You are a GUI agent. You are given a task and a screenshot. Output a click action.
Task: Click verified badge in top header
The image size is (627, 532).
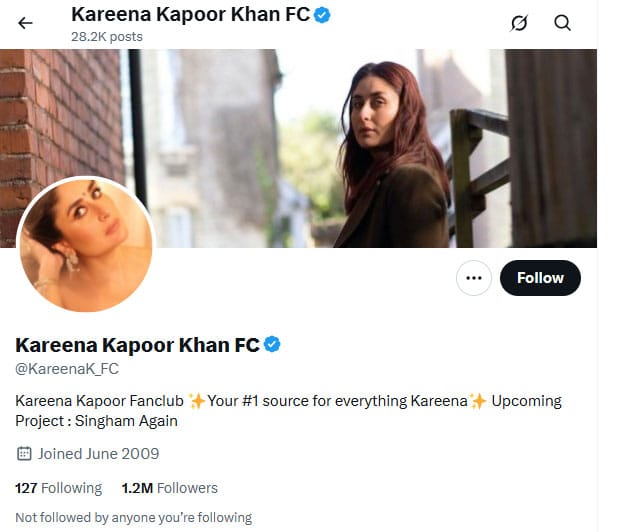pyautogui.click(x=322, y=15)
